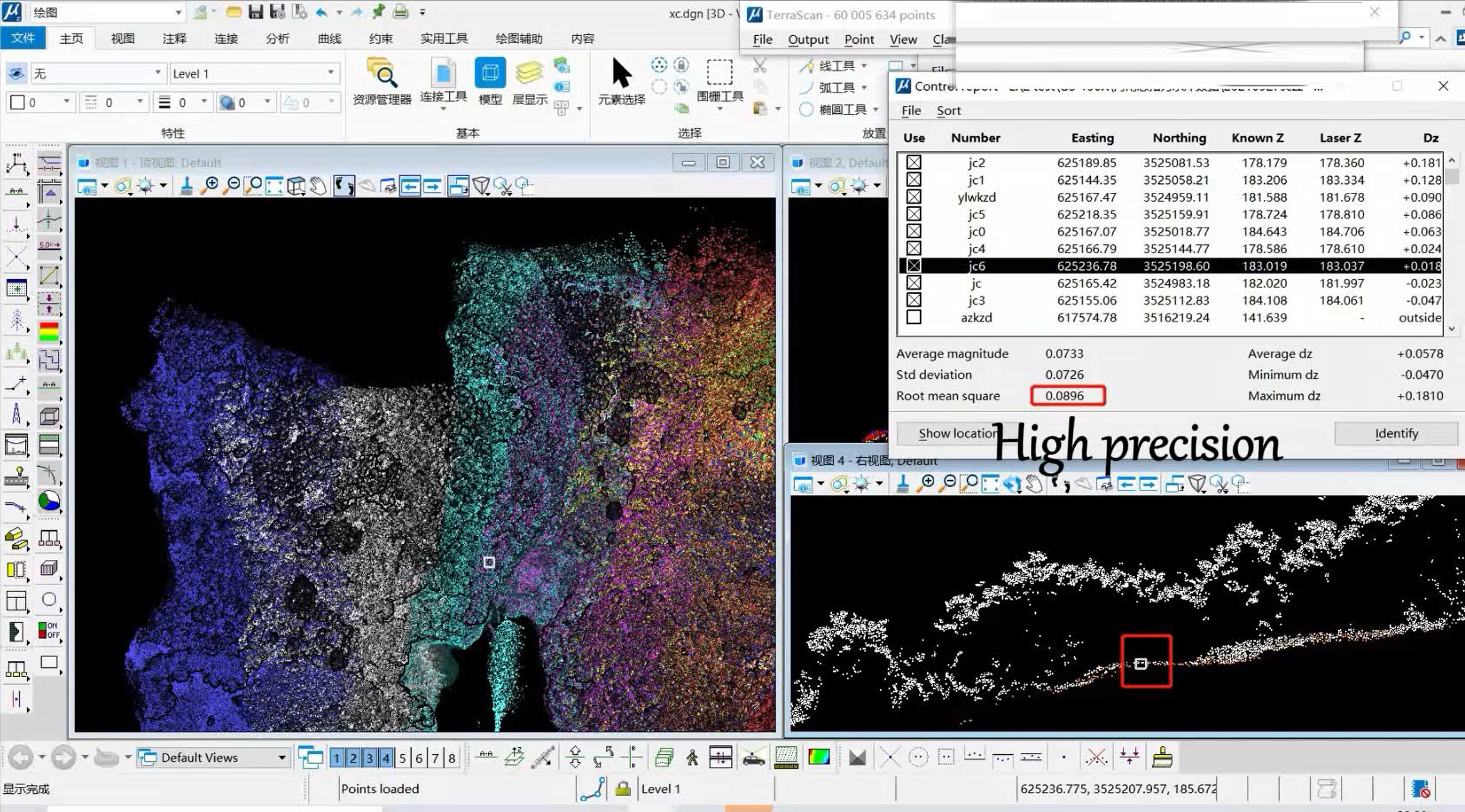
Task: Switch to the 视图 View ribbon tab
Action: click(x=122, y=38)
